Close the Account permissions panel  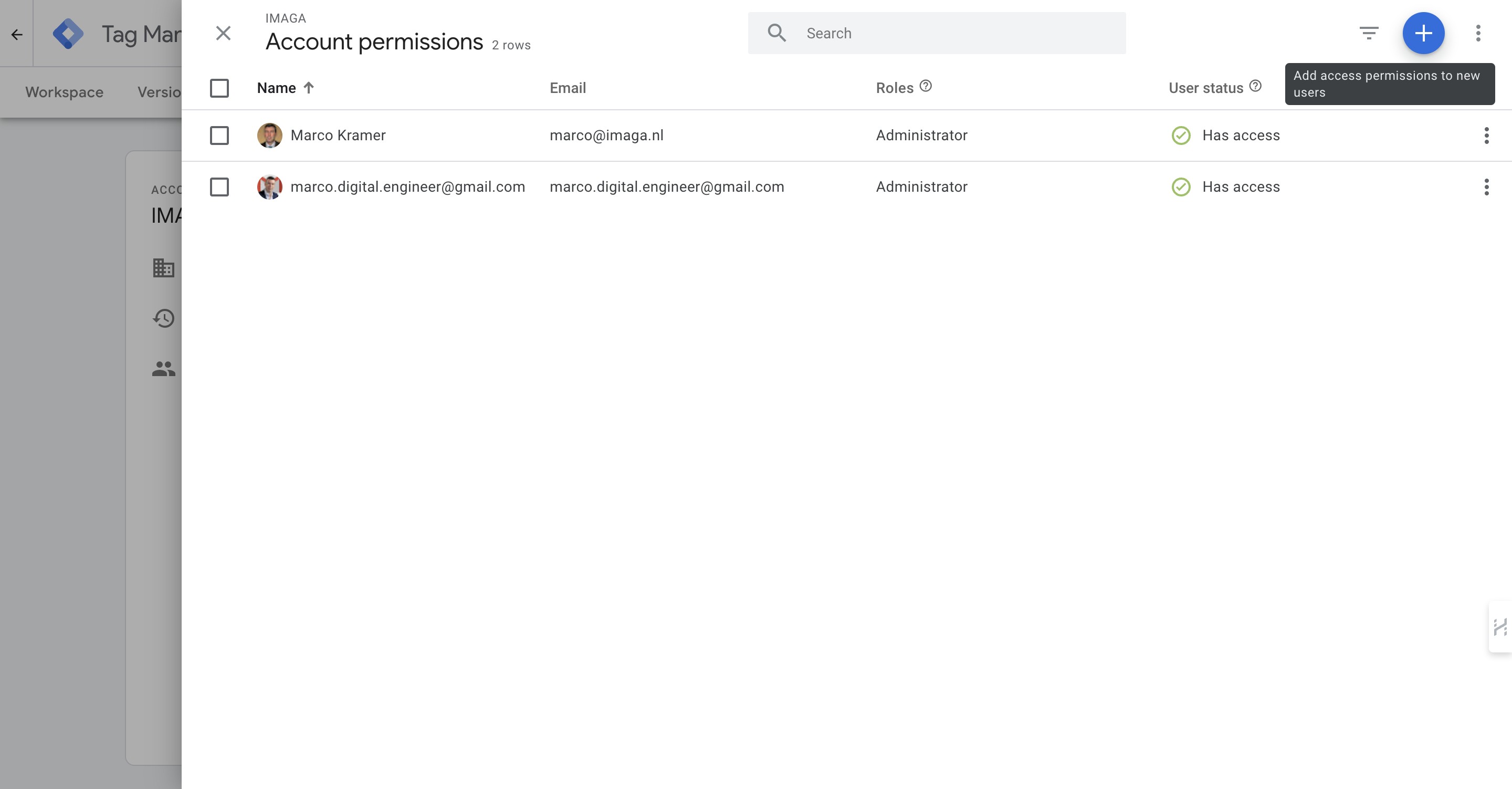point(223,34)
